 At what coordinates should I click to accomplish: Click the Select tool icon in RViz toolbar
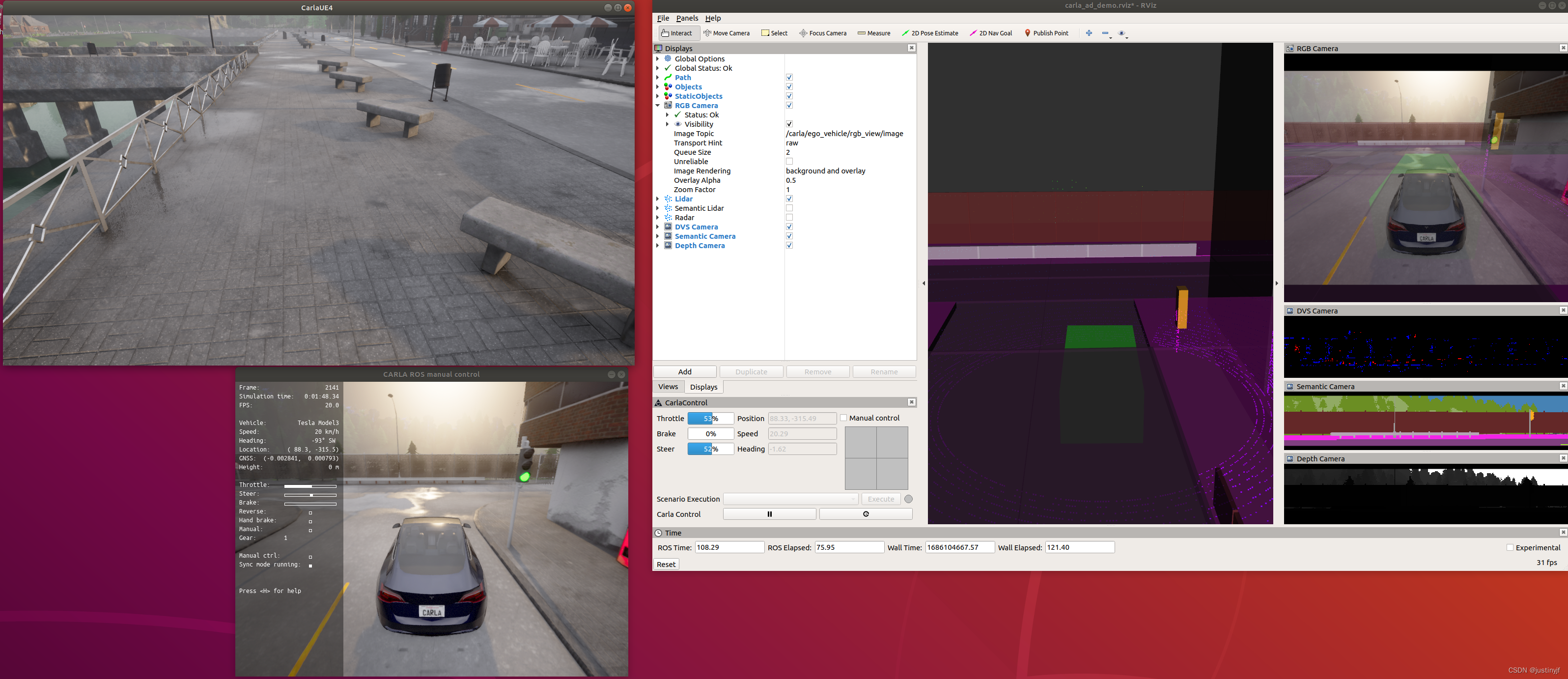775,33
